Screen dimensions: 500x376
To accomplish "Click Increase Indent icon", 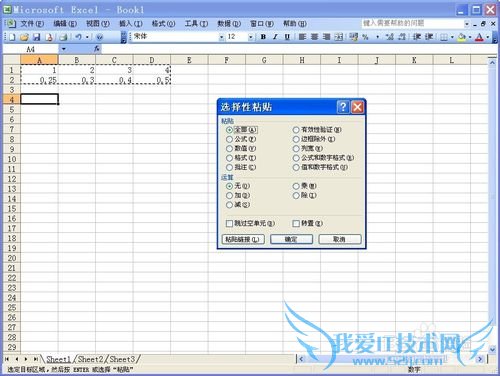I will 429,37.
